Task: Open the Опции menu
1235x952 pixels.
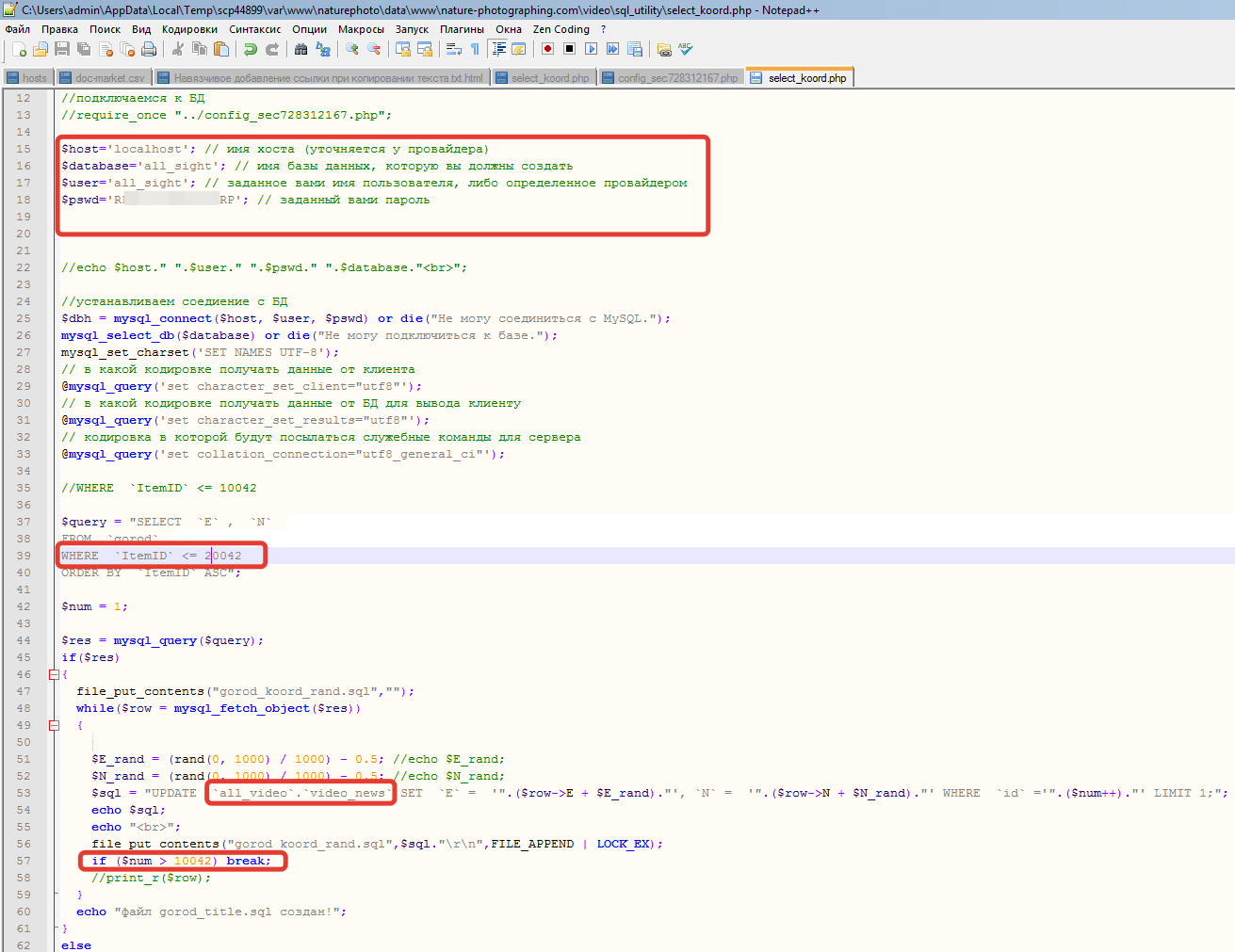Action: 309,29
